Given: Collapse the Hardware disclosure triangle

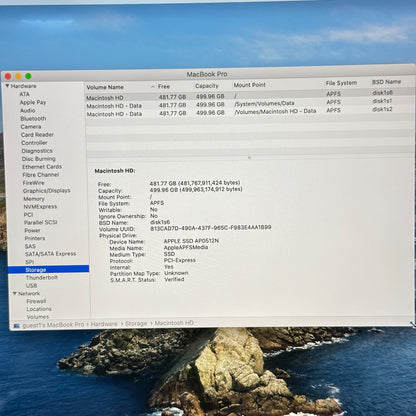Looking at the screenshot, I should (x=7, y=86).
